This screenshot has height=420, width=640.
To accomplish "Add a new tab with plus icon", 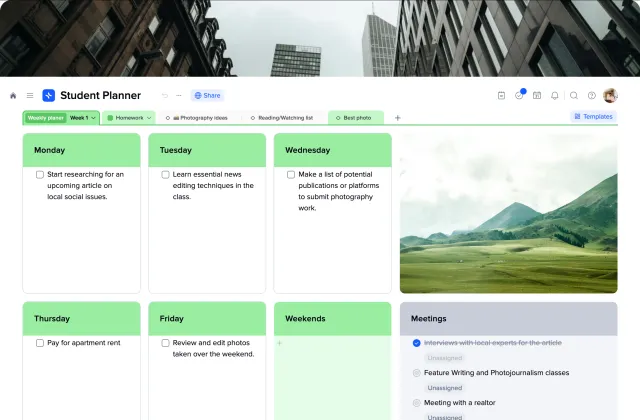I will 398,118.
